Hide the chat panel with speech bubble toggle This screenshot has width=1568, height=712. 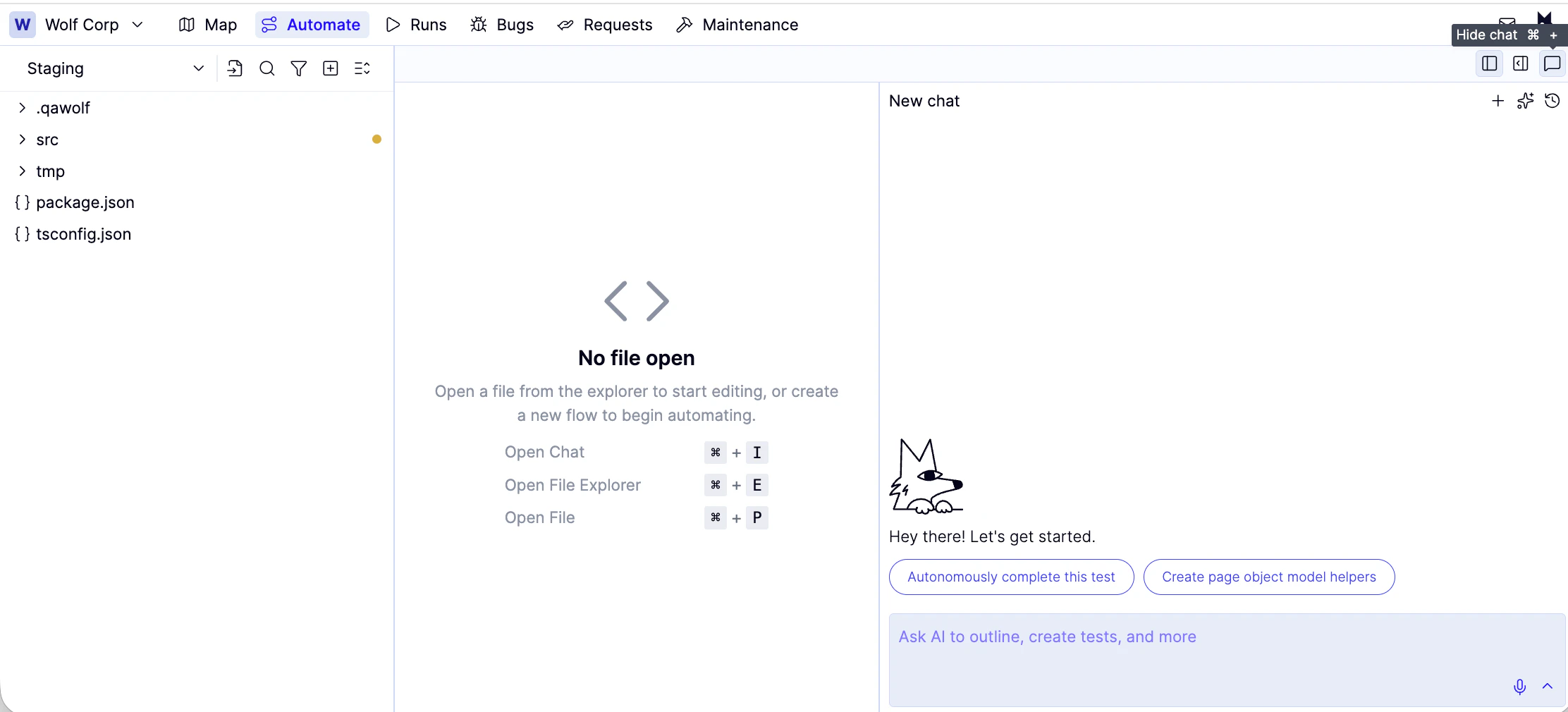pyautogui.click(x=1552, y=63)
